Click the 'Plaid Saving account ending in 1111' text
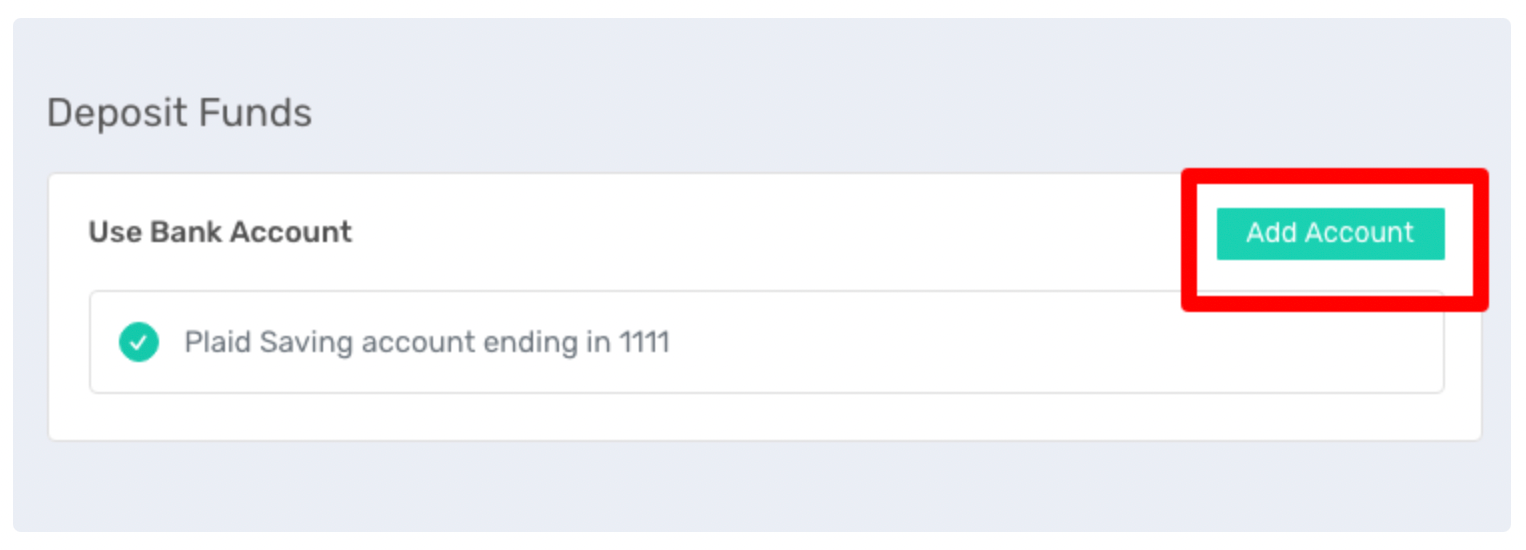The height and width of the screenshot is (550, 1526). [x=427, y=342]
